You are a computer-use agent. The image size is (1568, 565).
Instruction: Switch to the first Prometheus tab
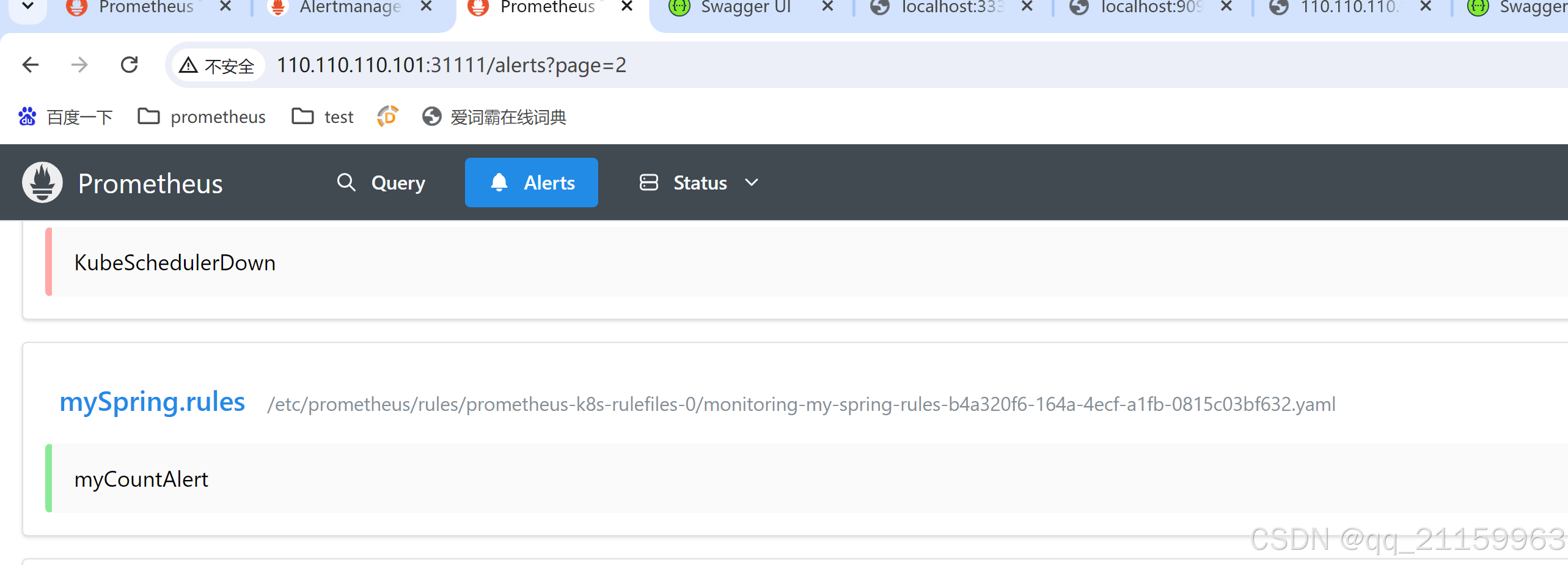click(x=147, y=7)
